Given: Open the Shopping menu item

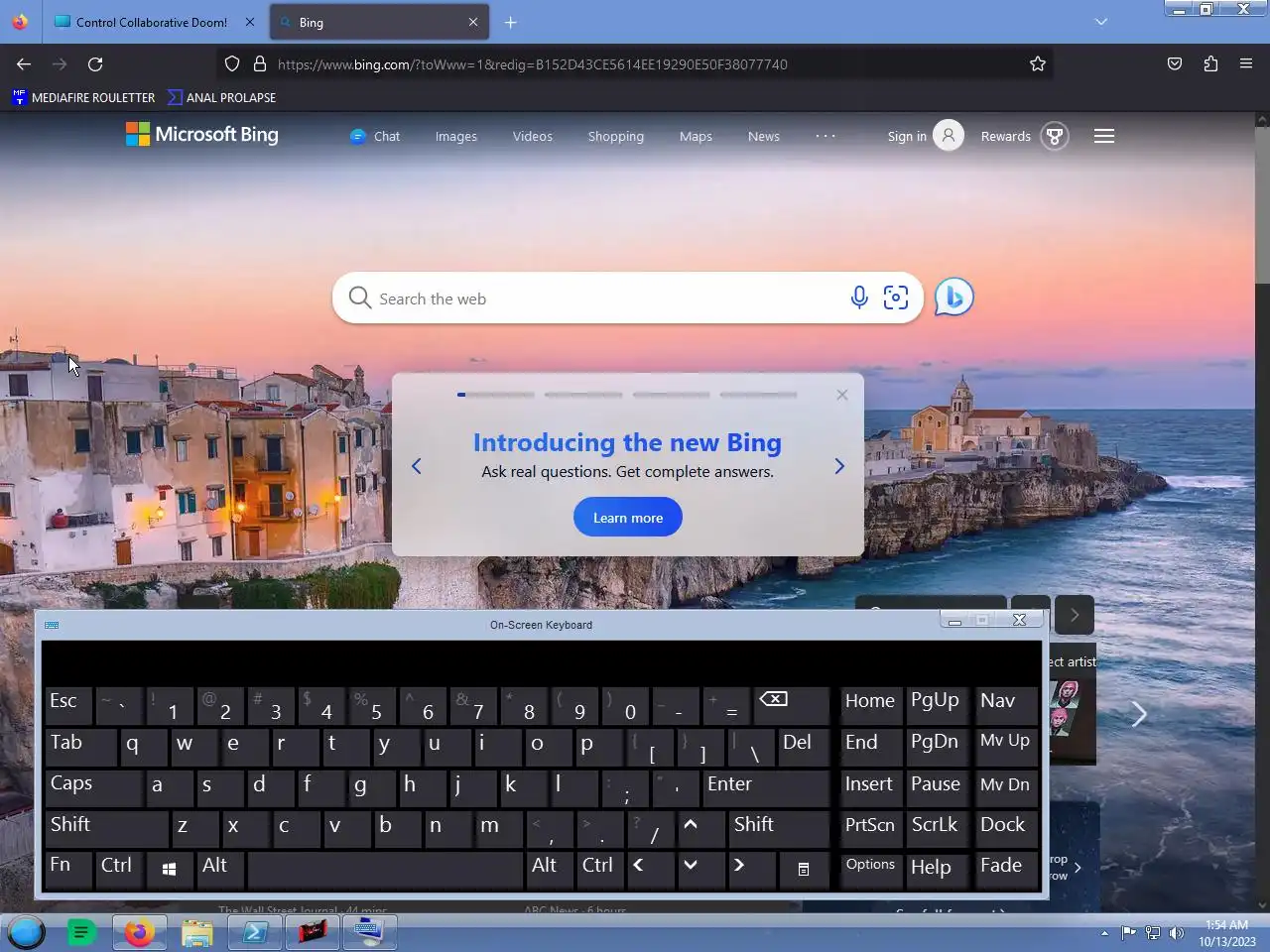Looking at the screenshot, I should tap(616, 136).
